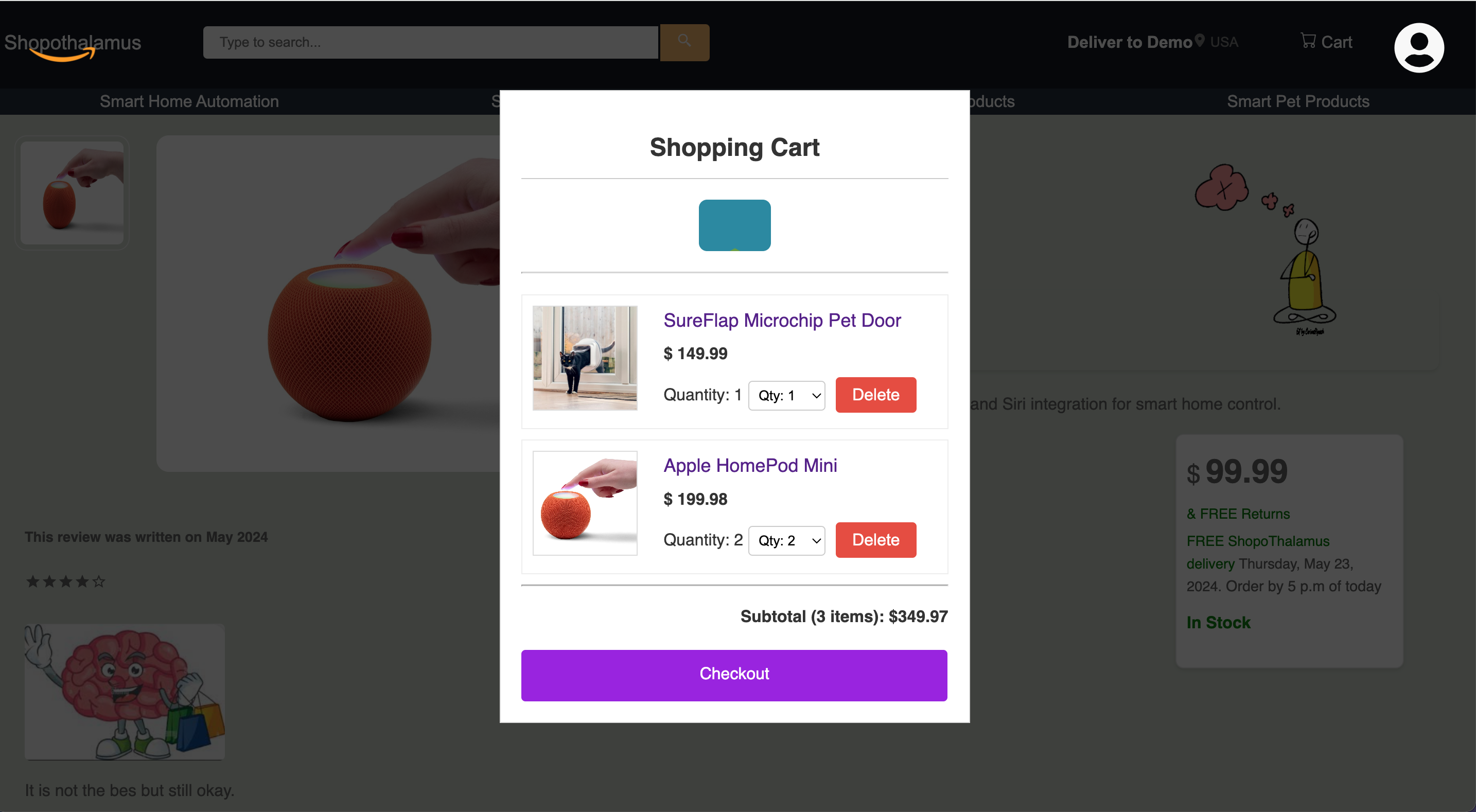Click the brain mascot review image

125,692
